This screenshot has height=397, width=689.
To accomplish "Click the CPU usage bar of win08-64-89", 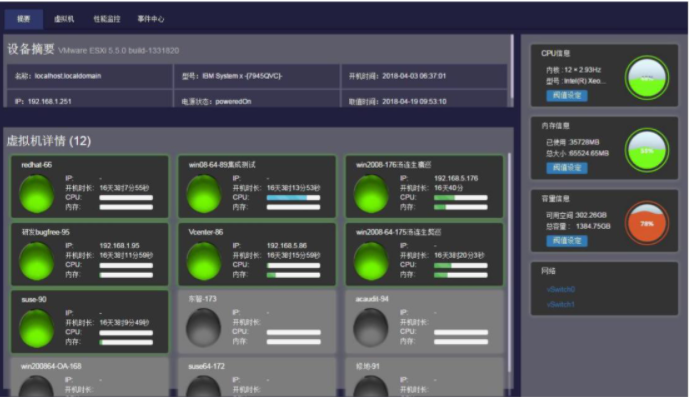I will pyautogui.click(x=294, y=198).
